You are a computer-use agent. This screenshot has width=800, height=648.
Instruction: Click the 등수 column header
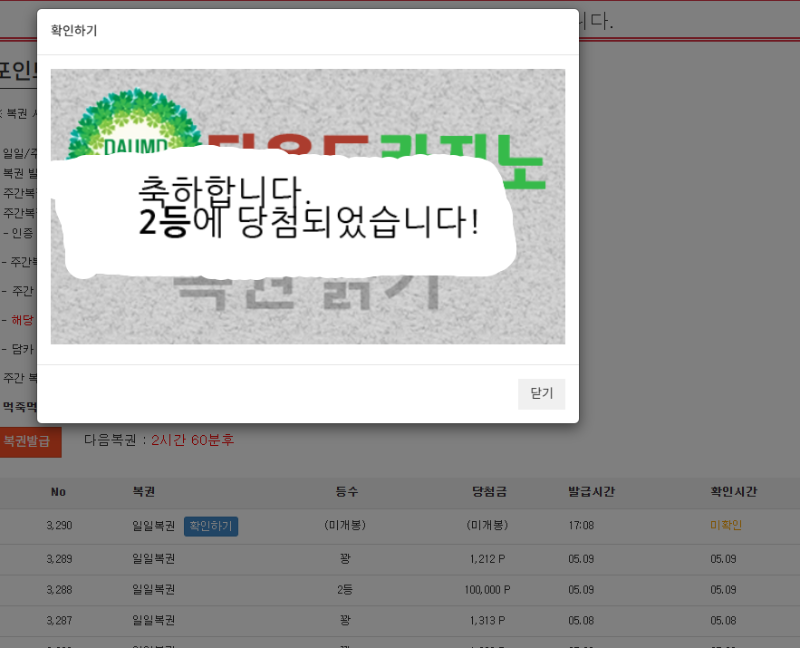pyautogui.click(x=346, y=492)
